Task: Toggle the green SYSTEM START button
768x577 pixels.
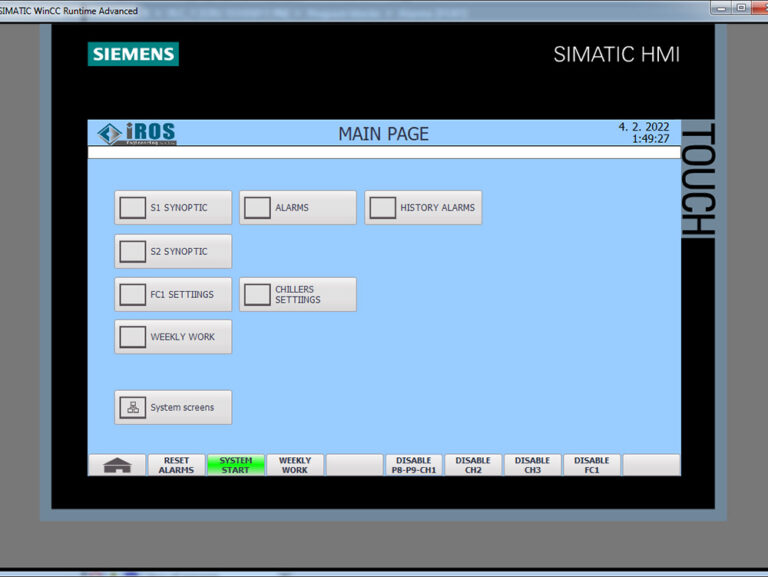Action: pyautogui.click(x=236, y=465)
